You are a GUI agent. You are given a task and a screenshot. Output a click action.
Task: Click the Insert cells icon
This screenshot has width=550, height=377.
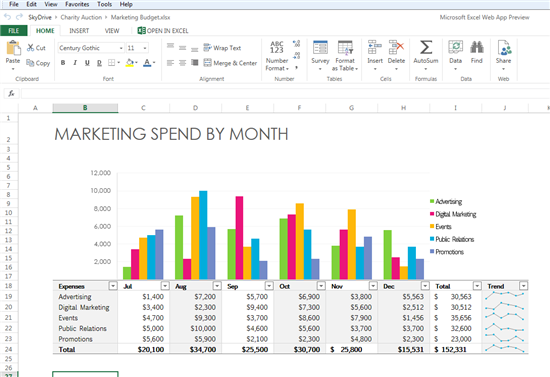[375, 47]
